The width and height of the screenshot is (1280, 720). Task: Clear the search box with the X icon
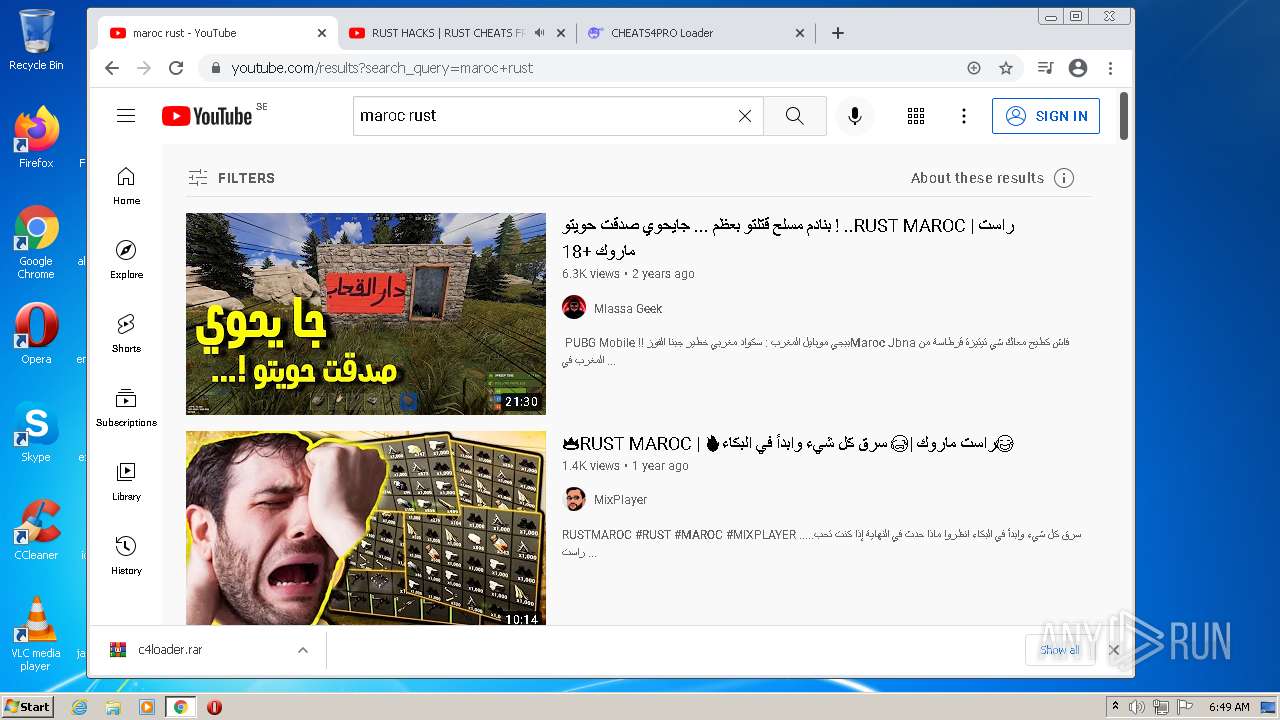(x=745, y=116)
